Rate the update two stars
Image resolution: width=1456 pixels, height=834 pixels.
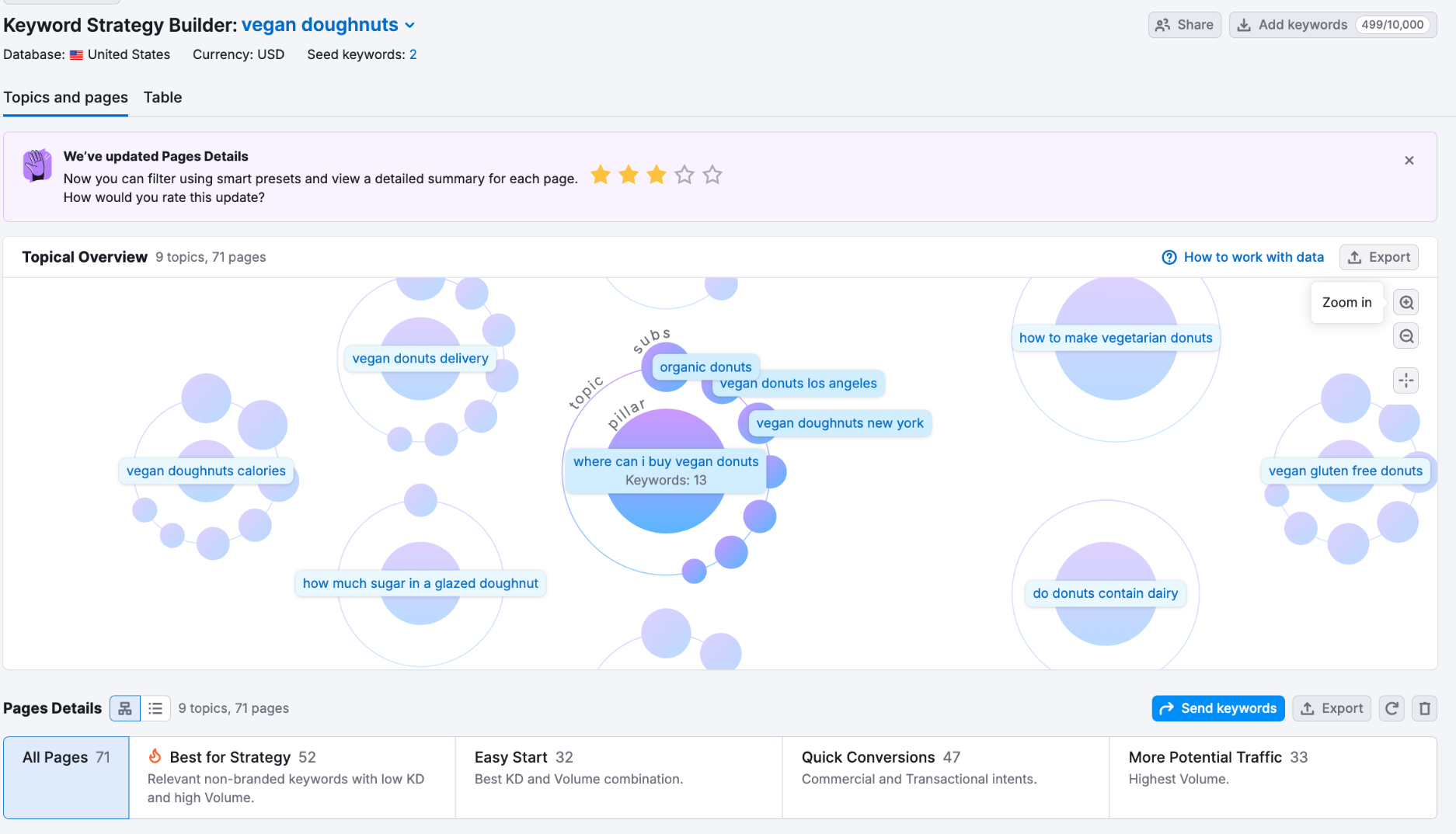coord(629,175)
